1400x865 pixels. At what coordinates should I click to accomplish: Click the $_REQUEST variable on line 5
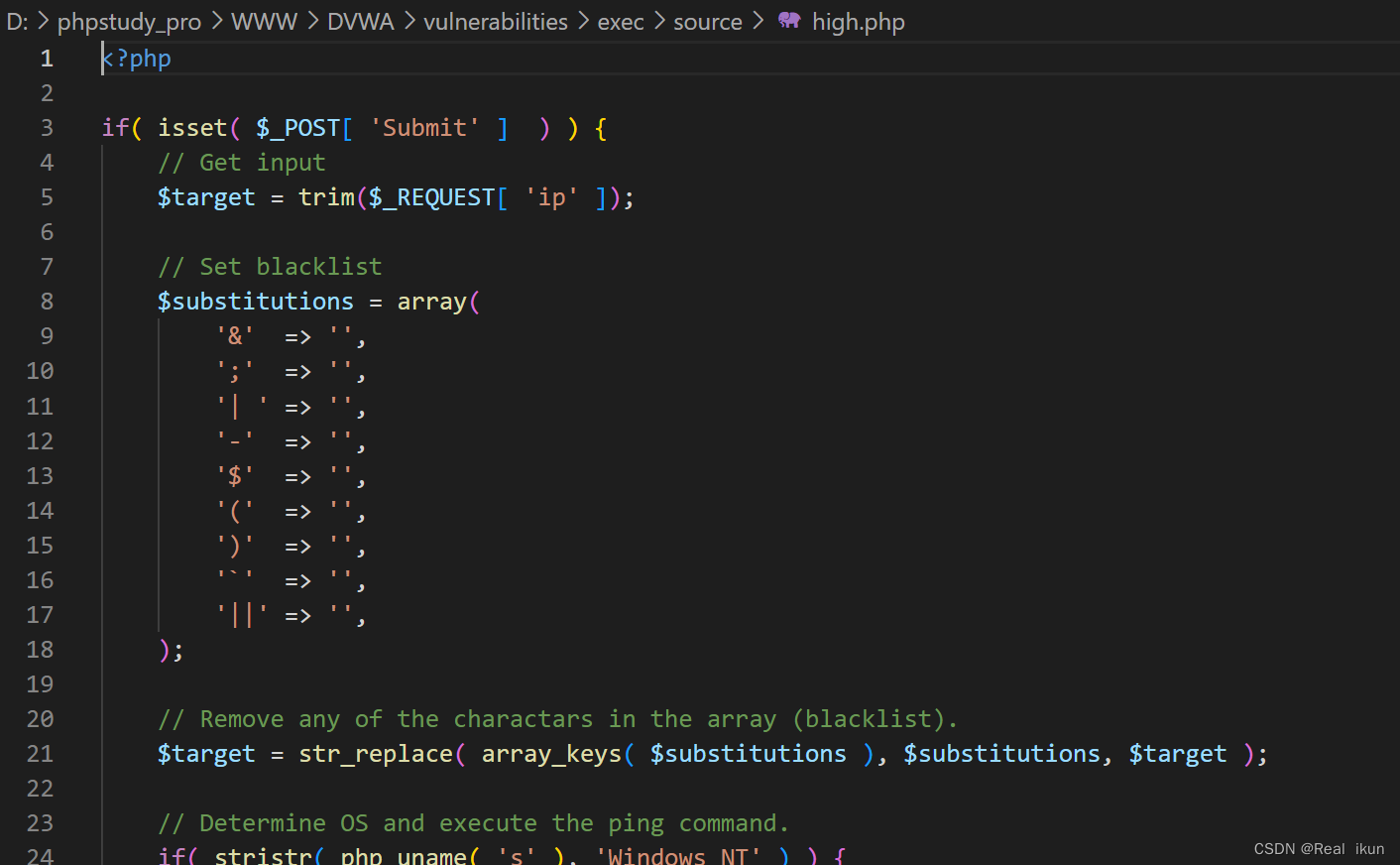432,197
